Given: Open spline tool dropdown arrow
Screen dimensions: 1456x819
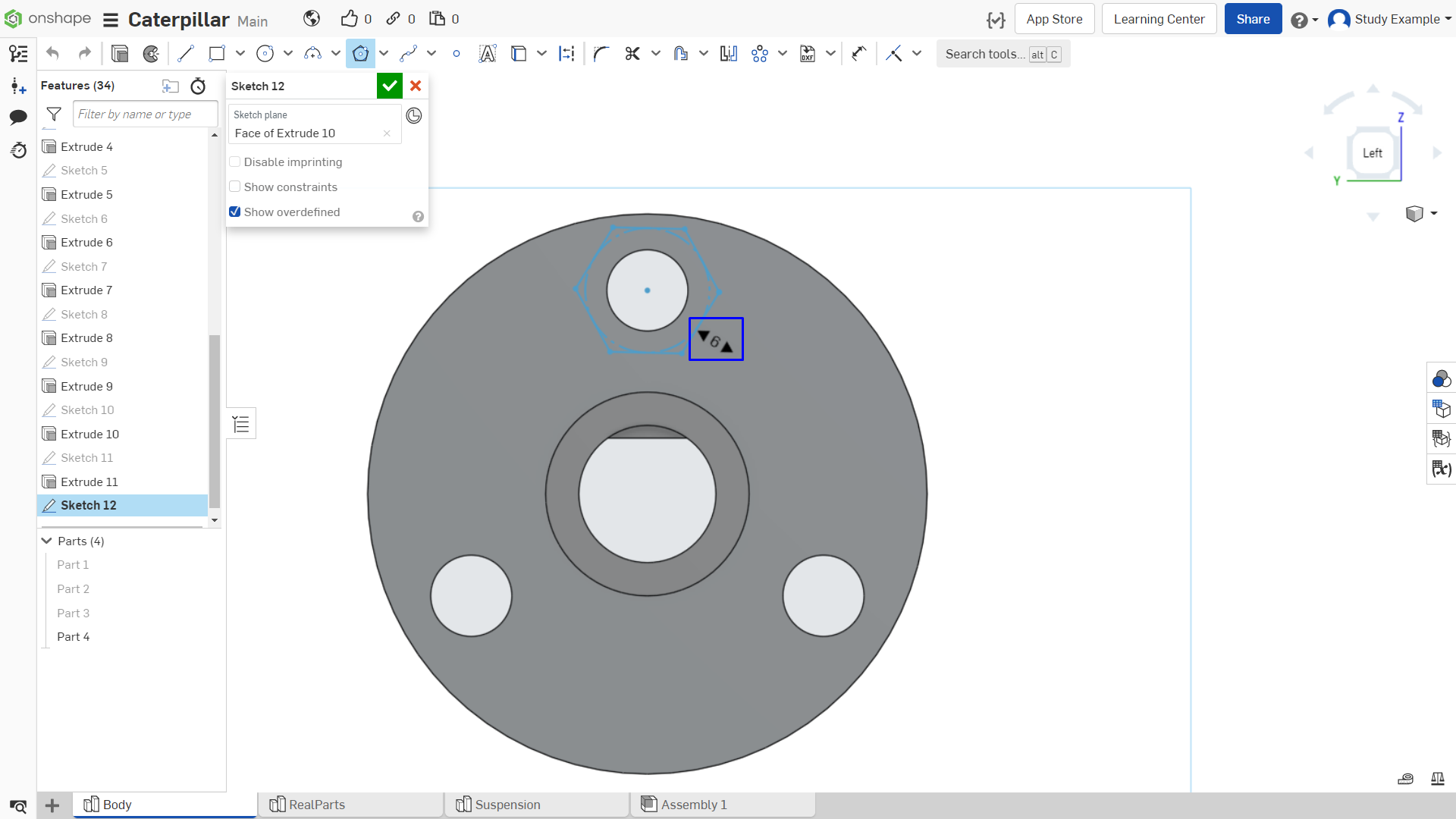Looking at the screenshot, I should click(x=431, y=53).
